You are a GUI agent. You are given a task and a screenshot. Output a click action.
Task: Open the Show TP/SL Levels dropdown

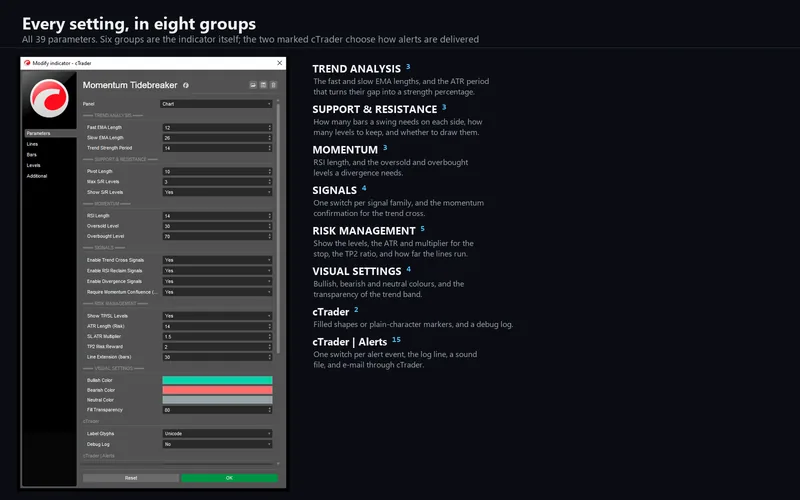click(217, 316)
